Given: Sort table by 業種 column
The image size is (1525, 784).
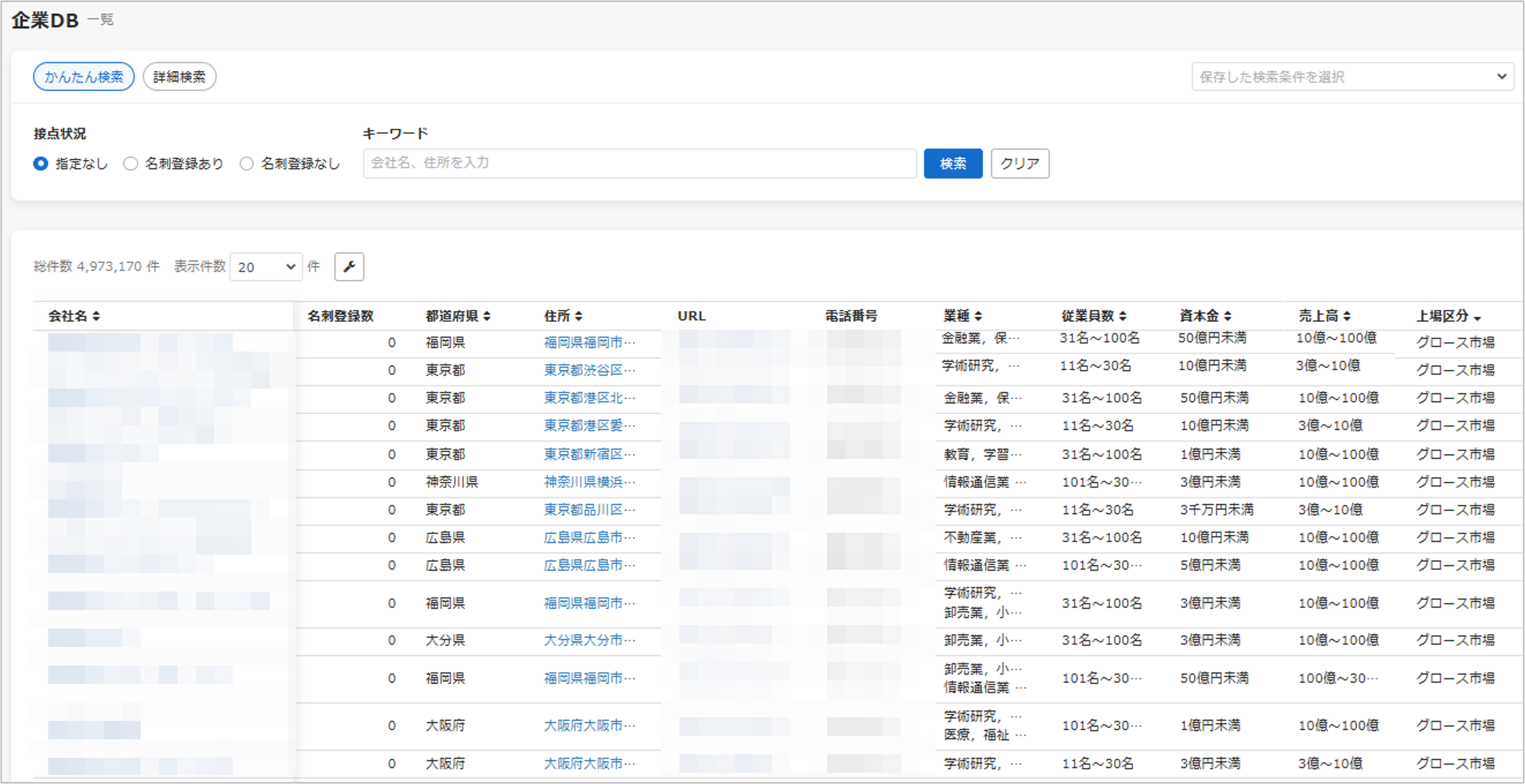Looking at the screenshot, I should click(978, 316).
